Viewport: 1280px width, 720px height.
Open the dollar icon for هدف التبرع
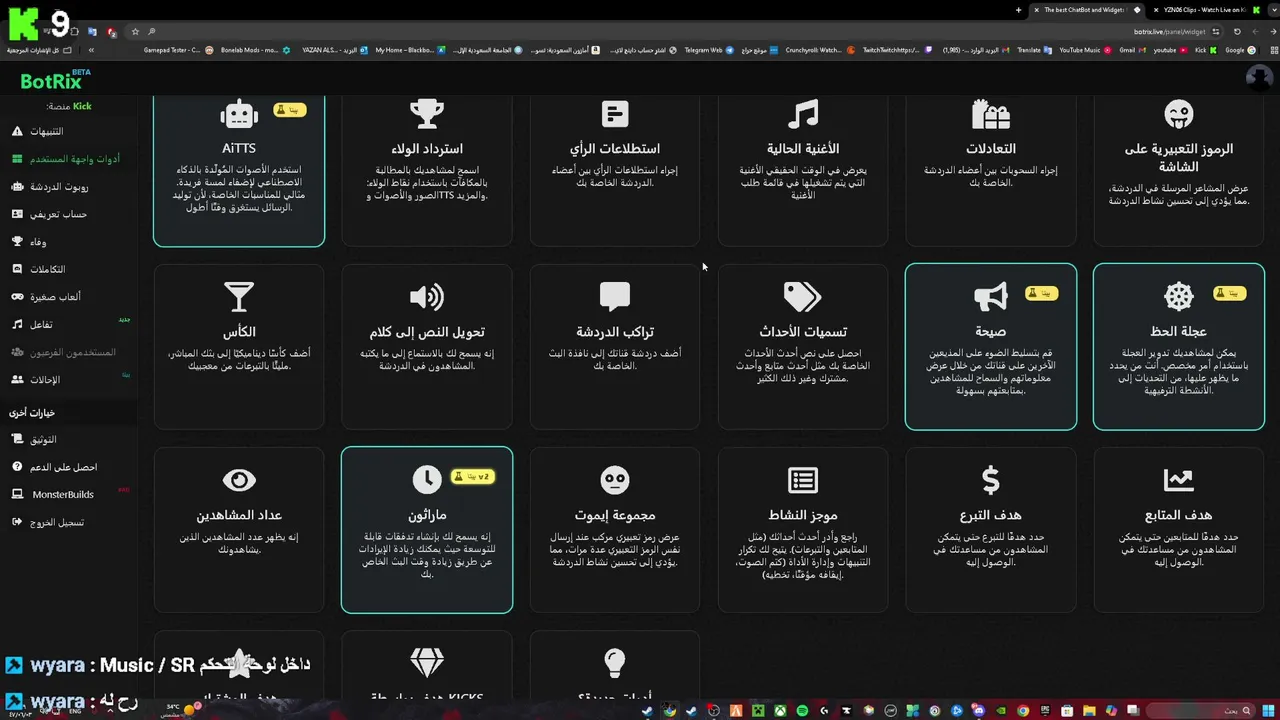(x=991, y=480)
